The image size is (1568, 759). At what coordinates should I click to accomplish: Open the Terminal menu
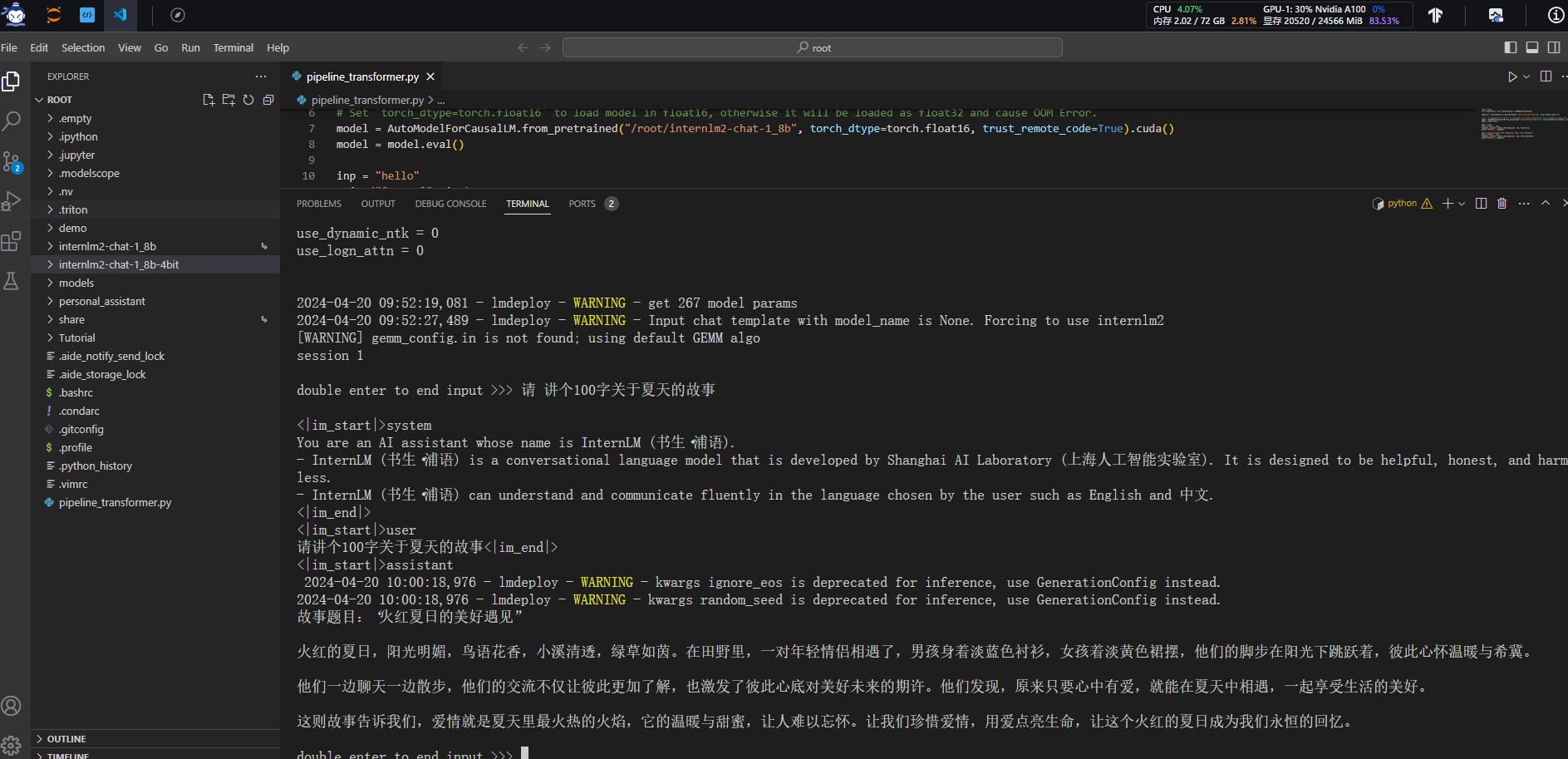[233, 47]
